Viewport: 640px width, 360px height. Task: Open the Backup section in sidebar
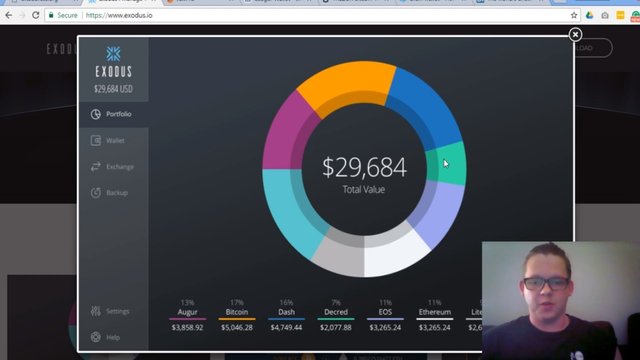coord(114,193)
